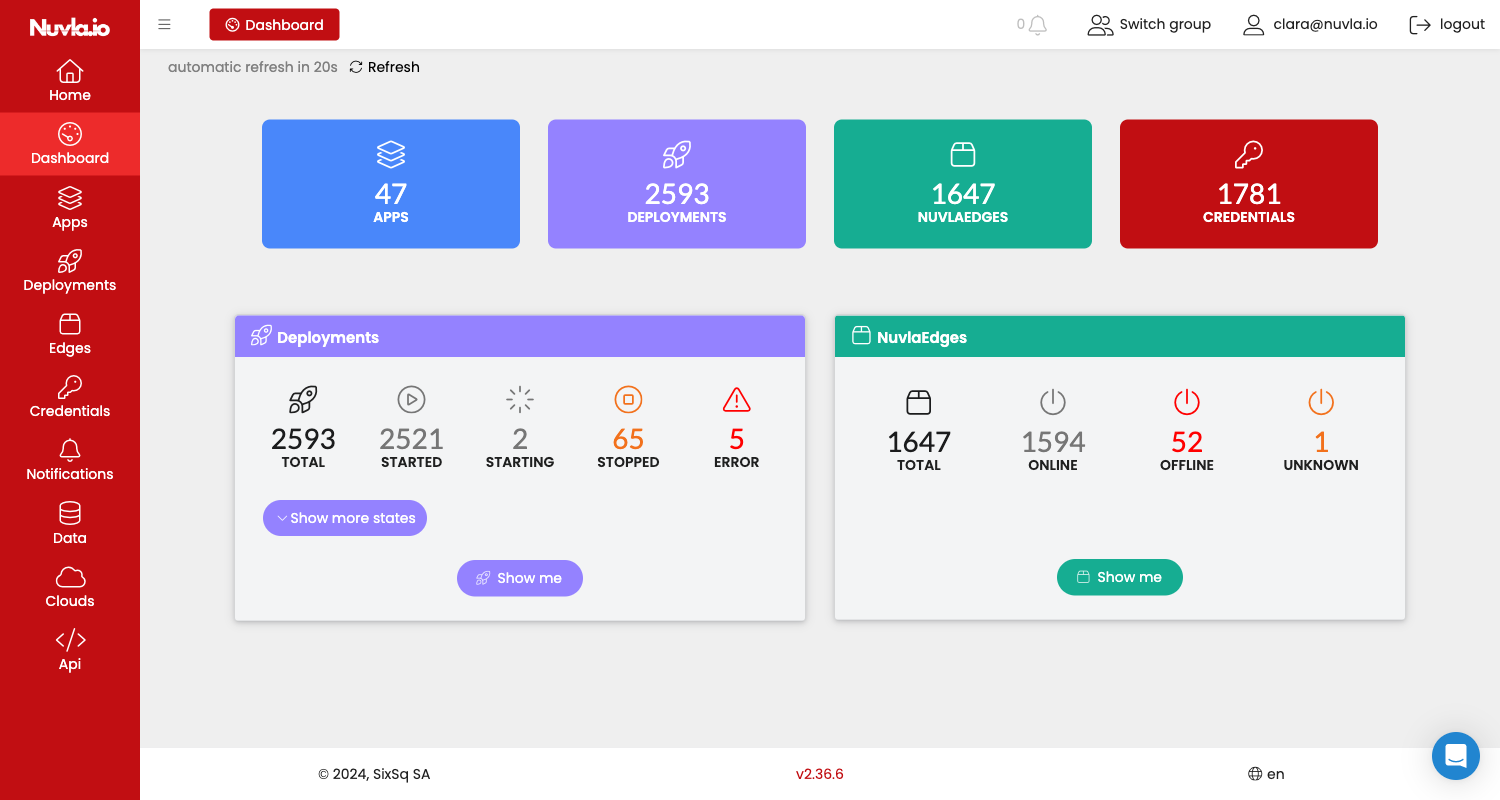Open Apps from the sidebar
The width and height of the screenshot is (1500, 800).
click(x=70, y=207)
